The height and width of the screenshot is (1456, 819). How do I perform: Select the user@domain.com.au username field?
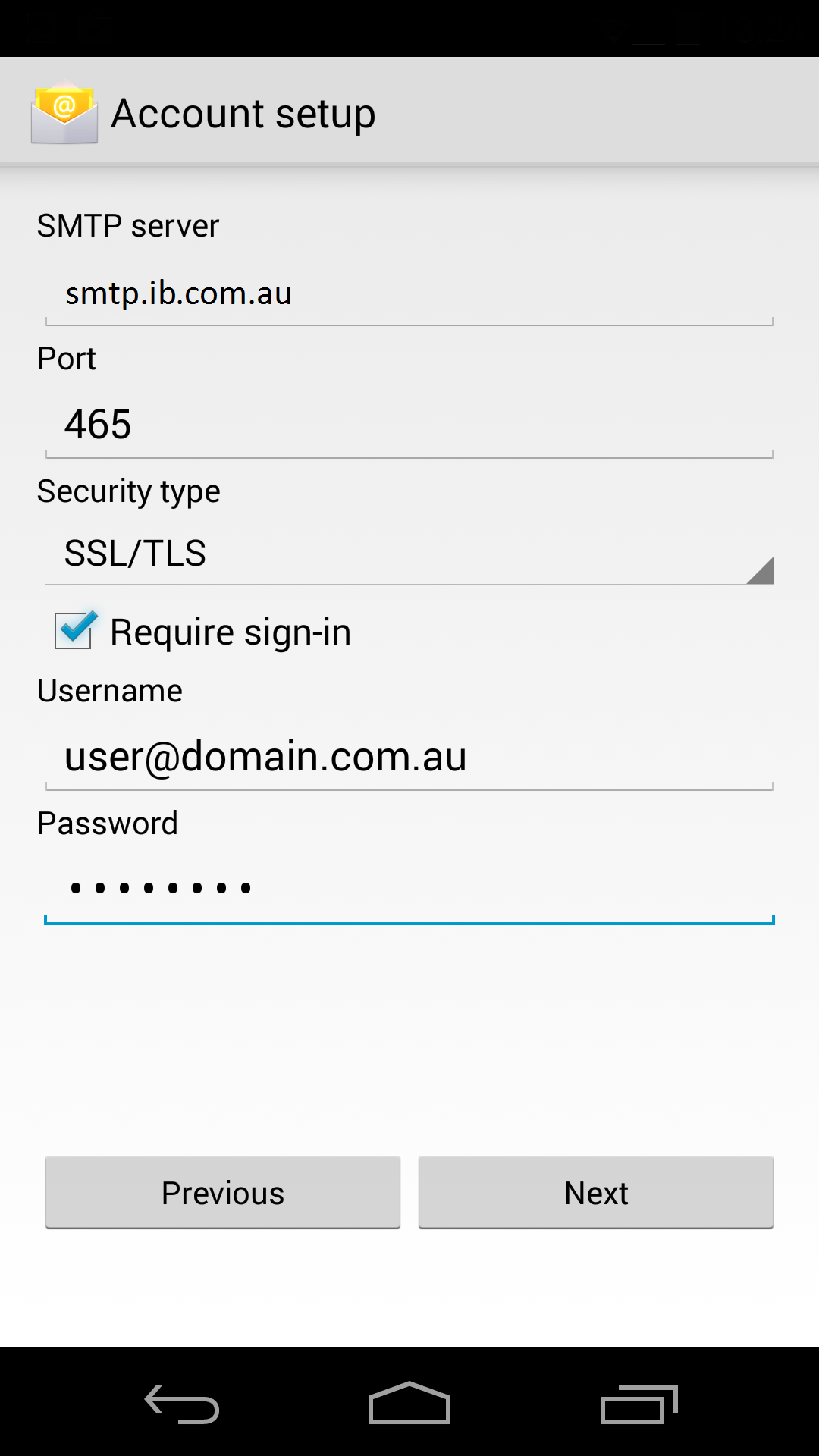[x=409, y=757]
